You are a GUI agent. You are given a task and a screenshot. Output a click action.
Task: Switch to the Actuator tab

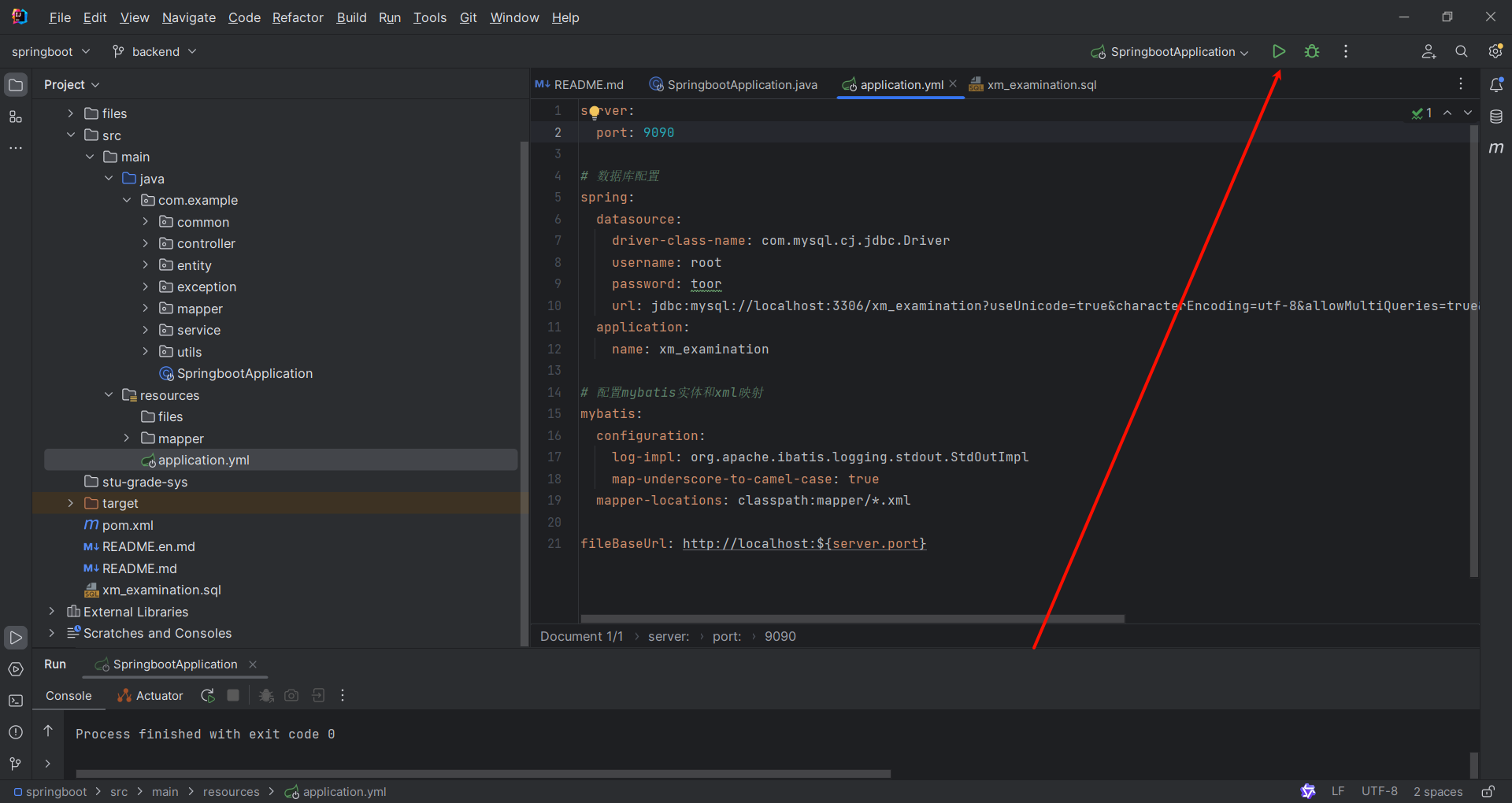(x=150, y=696)
